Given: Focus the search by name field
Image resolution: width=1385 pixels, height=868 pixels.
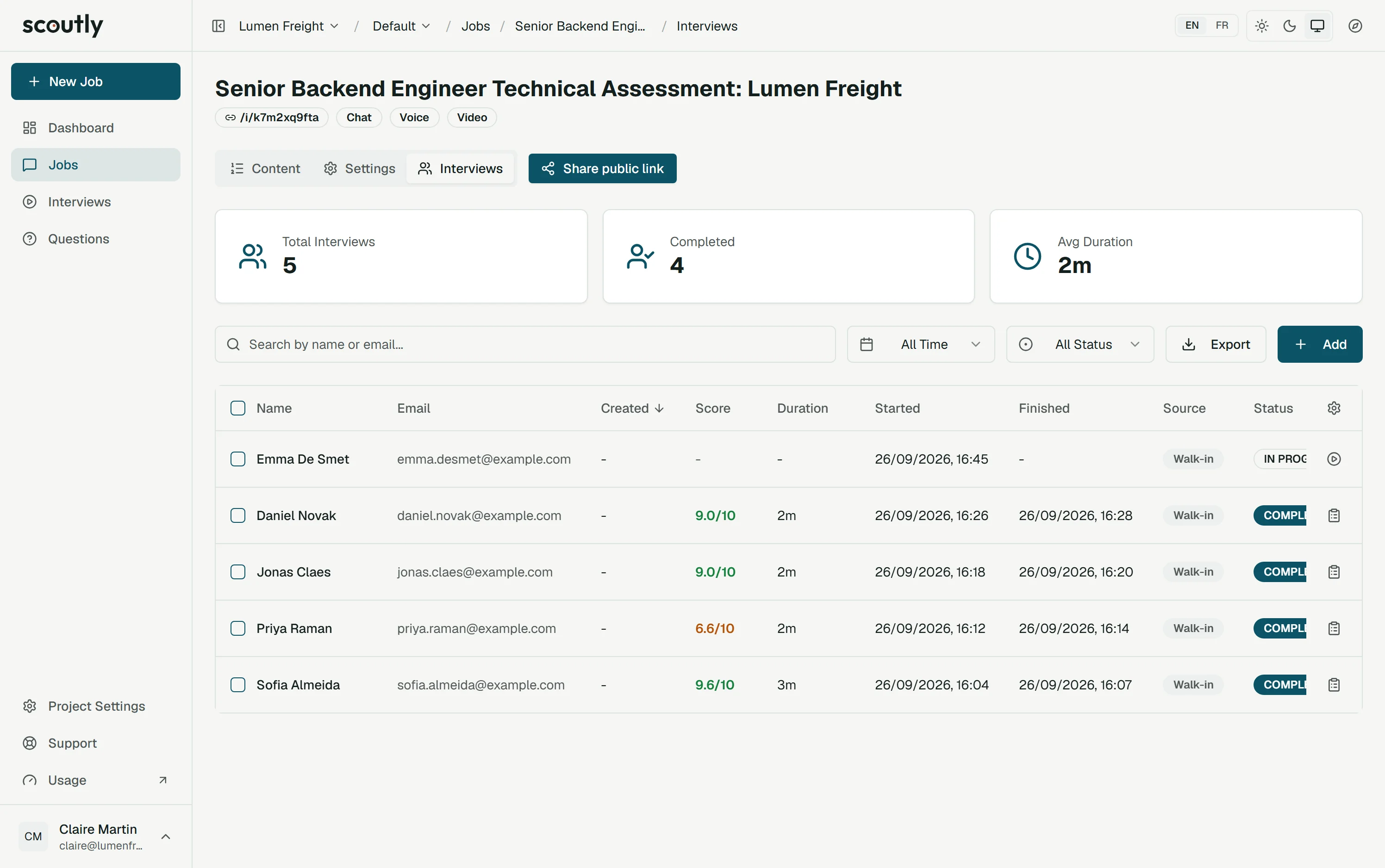Looking at the screenshot, I should (x=525, y=344).
